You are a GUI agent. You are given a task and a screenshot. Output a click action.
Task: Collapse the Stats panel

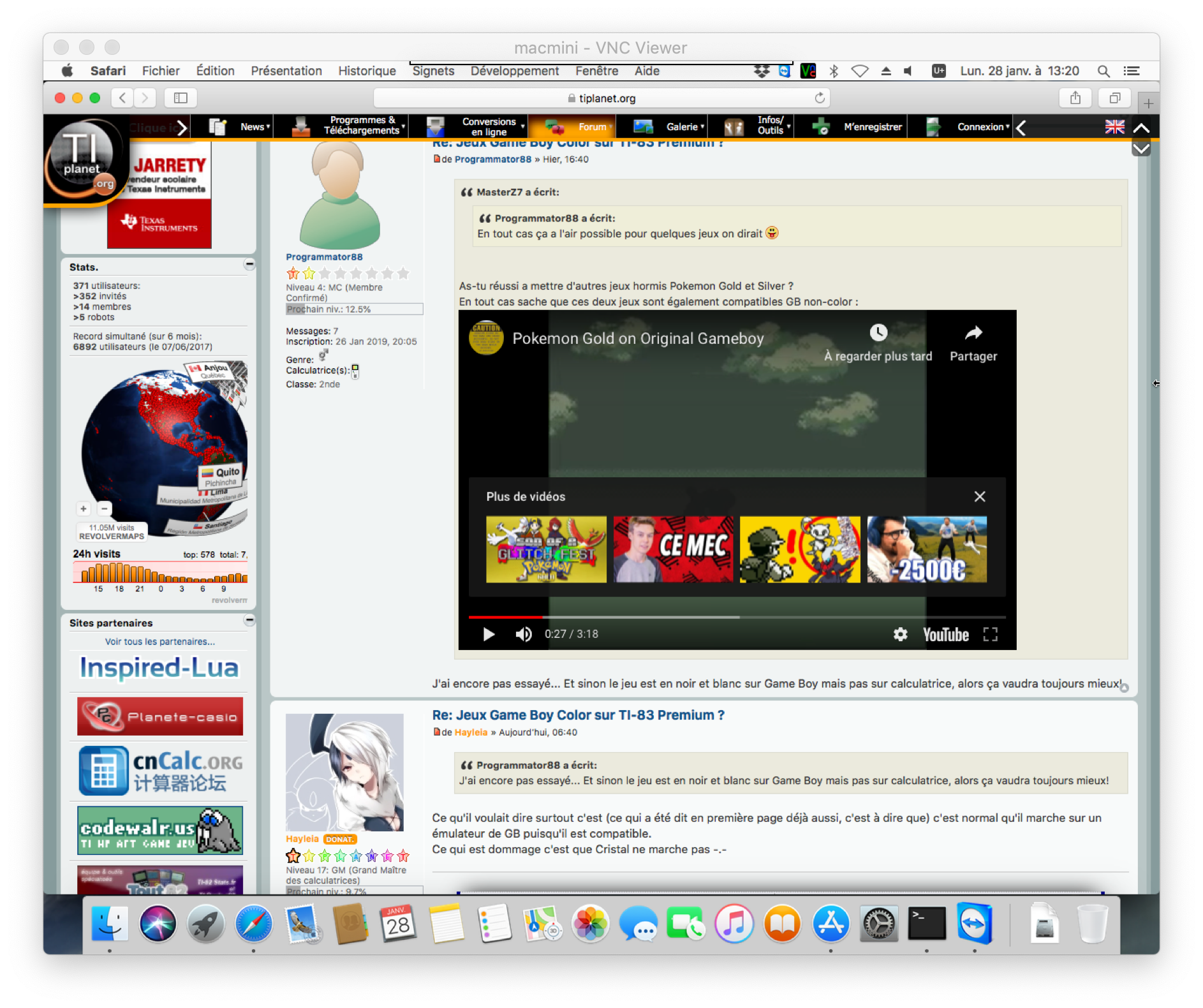point(249,264)
